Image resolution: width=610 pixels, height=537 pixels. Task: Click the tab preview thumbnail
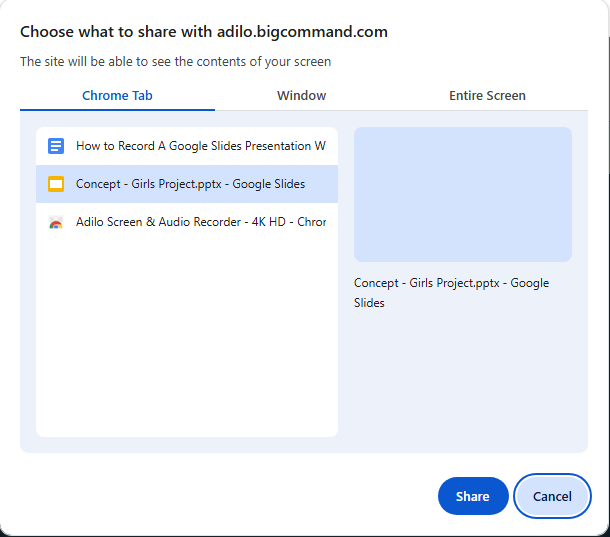(x=463, y=194)
